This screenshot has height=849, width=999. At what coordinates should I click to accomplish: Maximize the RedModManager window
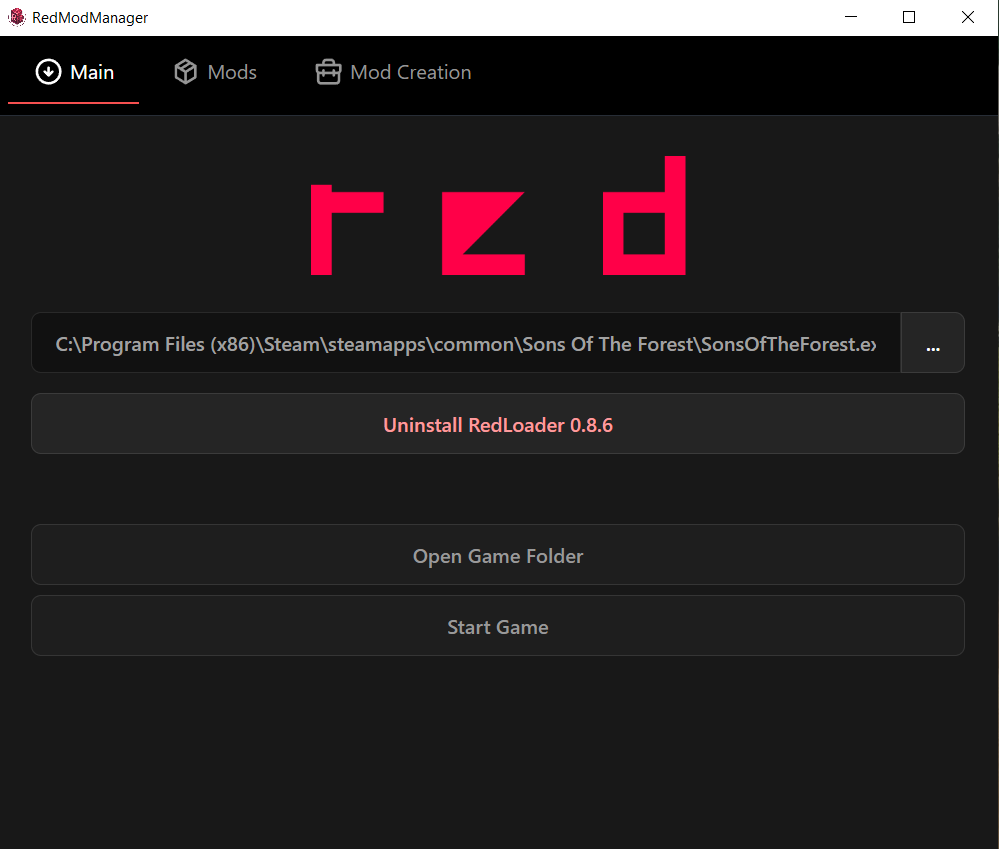pos(909,17)
